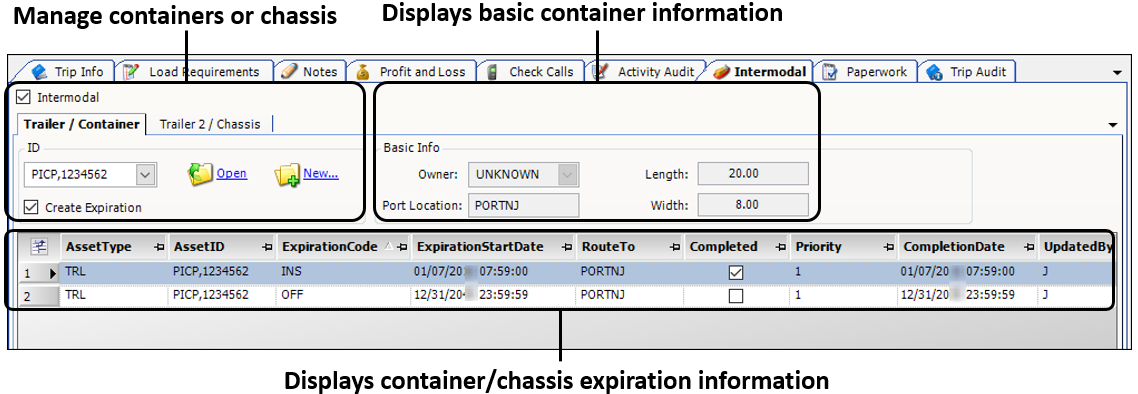This screenshot has width=1138, height=394.
Task: Click TRL AssetType cell in OFF row
Action: pos(115,295)
